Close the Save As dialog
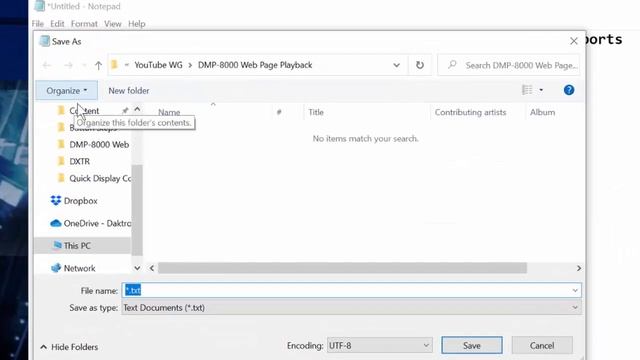This screenshot has height=360, width=640. tap(574, 41)
